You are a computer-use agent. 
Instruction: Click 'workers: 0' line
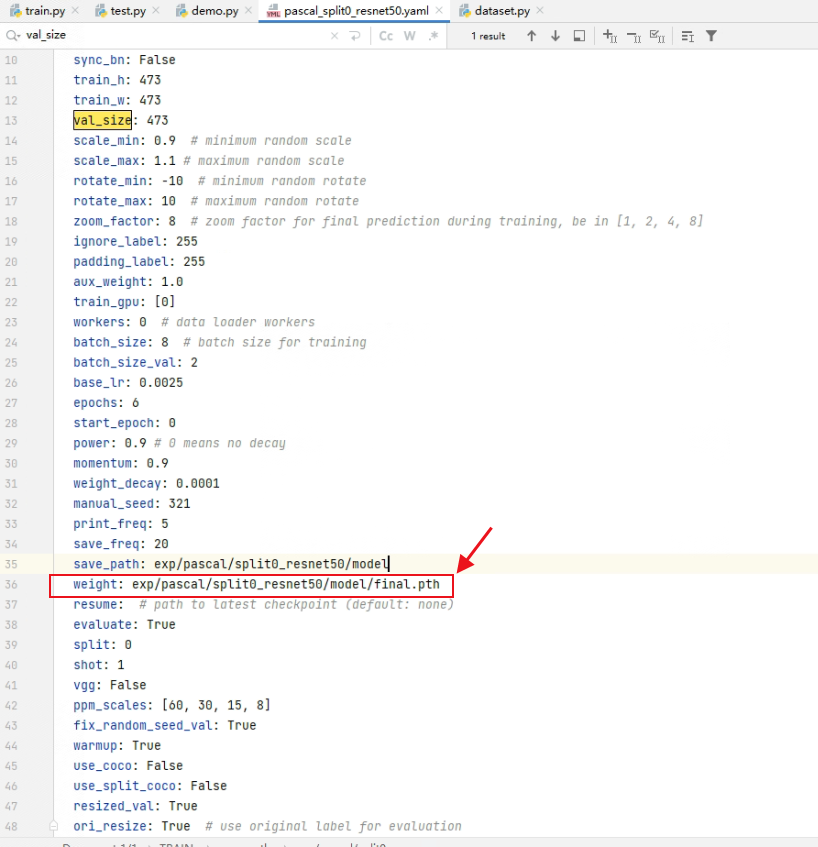pos(110,322)
